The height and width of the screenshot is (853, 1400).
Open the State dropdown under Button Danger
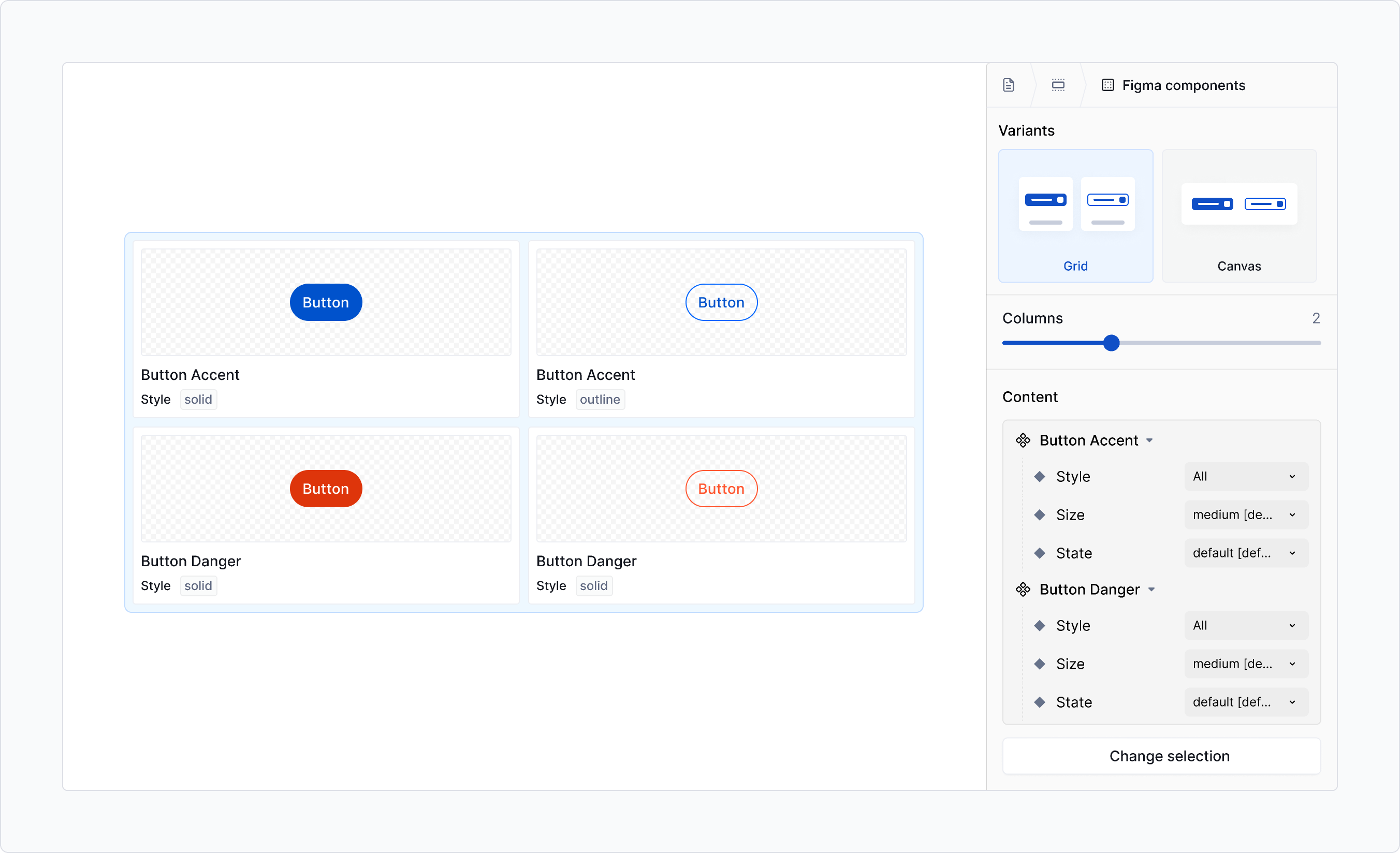[1246, 702]
